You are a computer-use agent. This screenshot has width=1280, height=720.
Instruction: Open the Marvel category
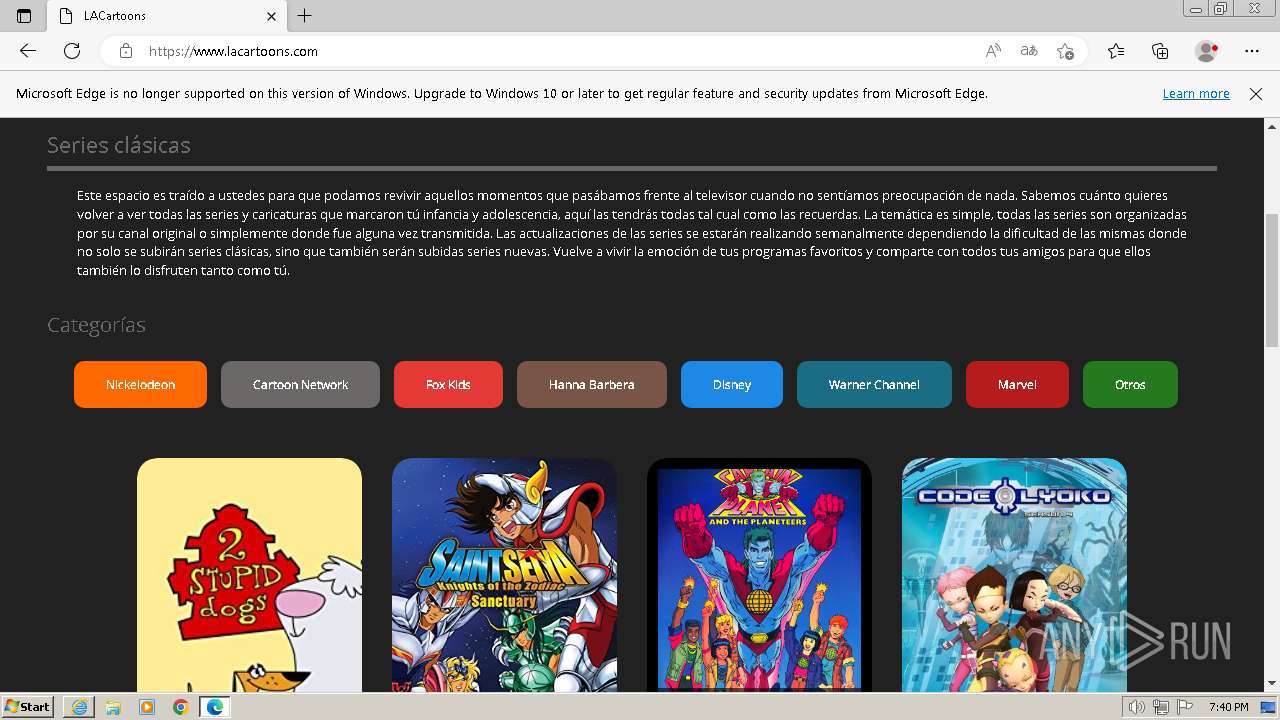(x=1017, y=384)
